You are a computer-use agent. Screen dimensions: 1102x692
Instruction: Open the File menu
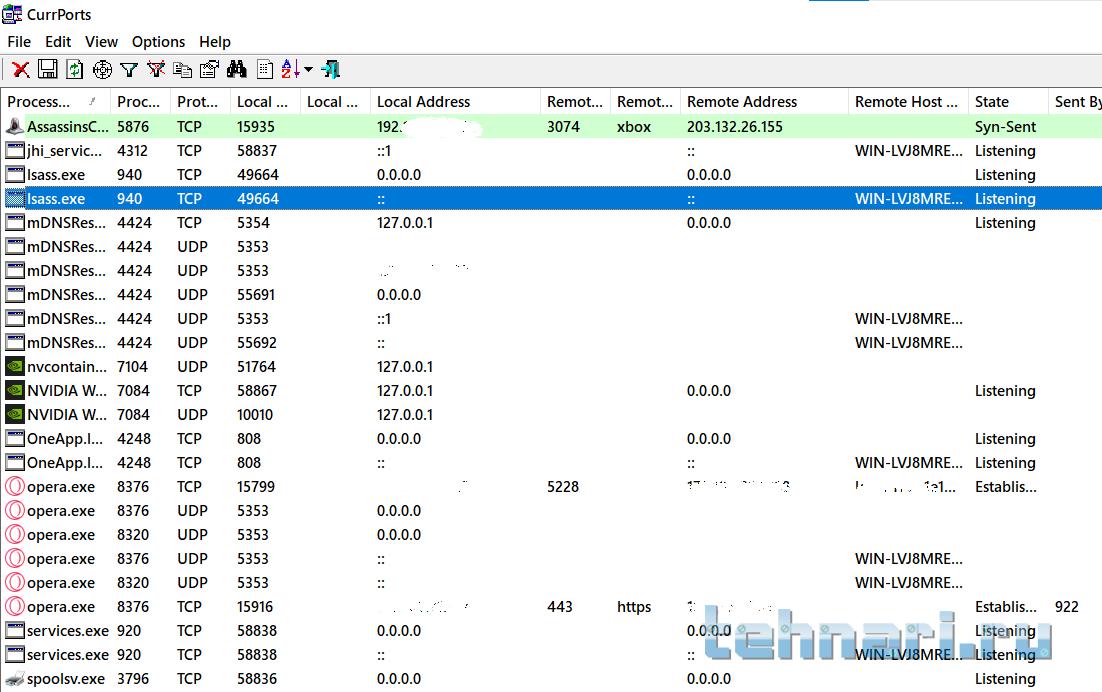pos(19,41)
